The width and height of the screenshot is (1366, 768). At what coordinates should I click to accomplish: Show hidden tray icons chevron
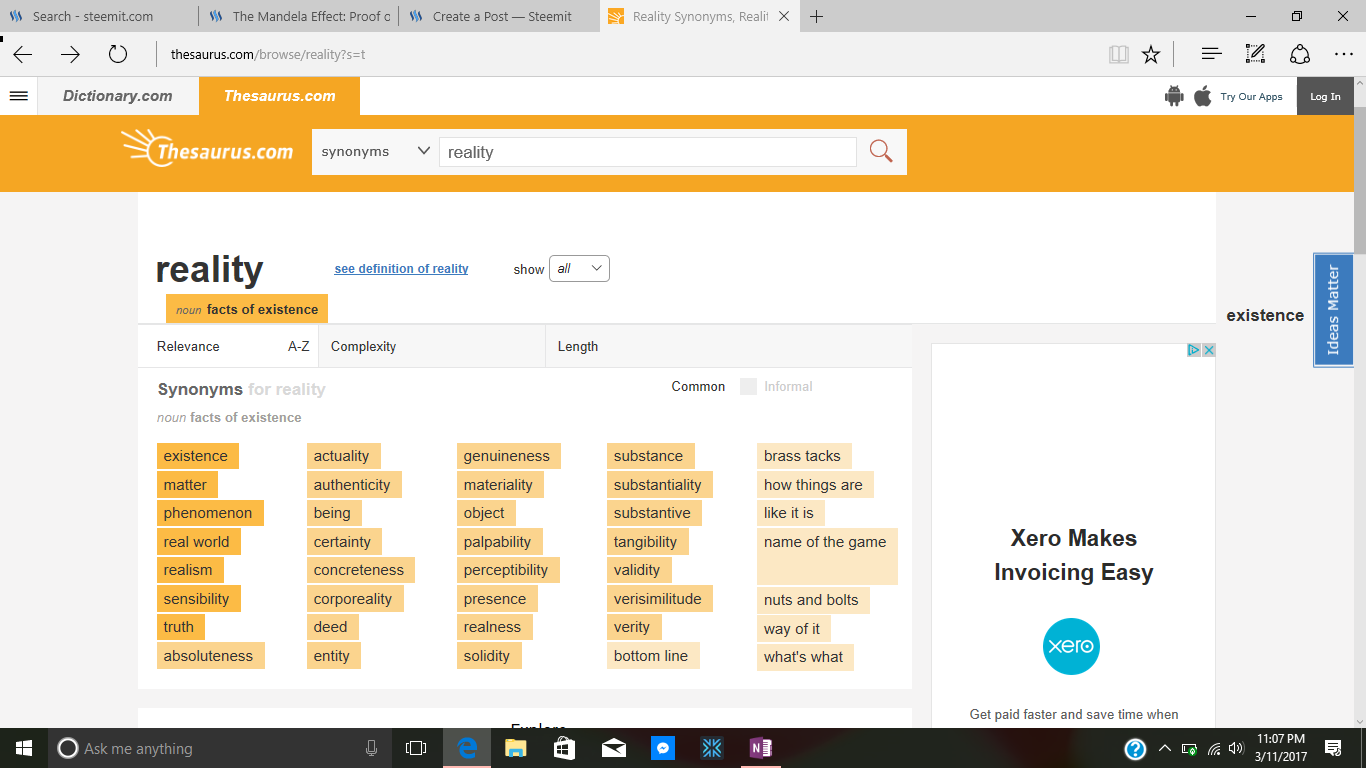[x=1164, y=748]
